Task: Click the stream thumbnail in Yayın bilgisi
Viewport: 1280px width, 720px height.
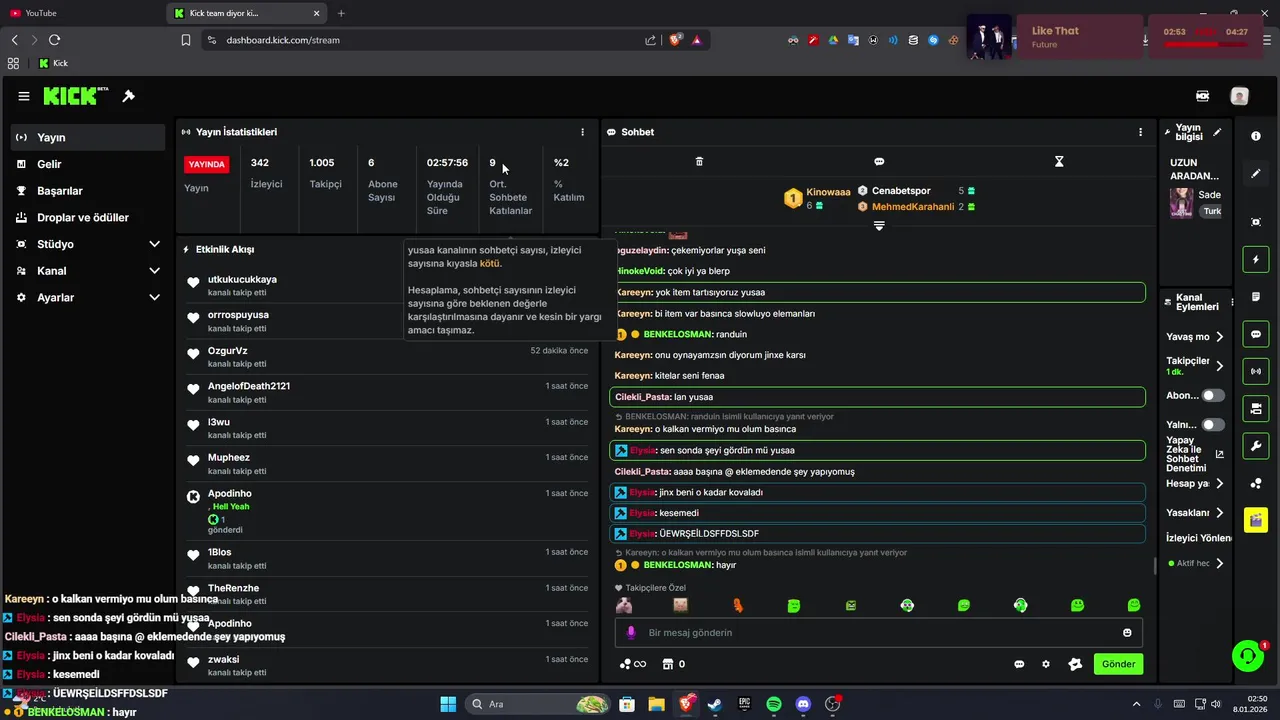Action: [x=1181, y=203]
